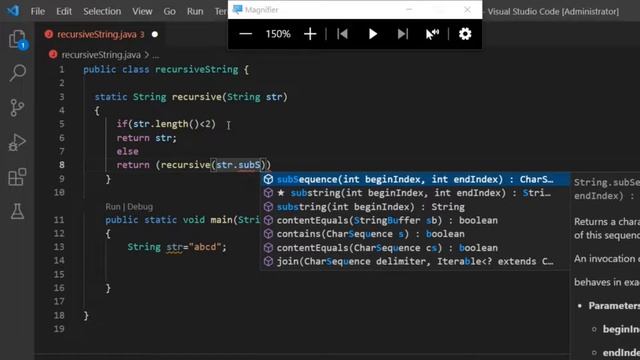Select subSequence(int beginIndex, int endIndex) suggestion
The height and width of the screenshot is (360, 640).
click(x=414, y=179)
